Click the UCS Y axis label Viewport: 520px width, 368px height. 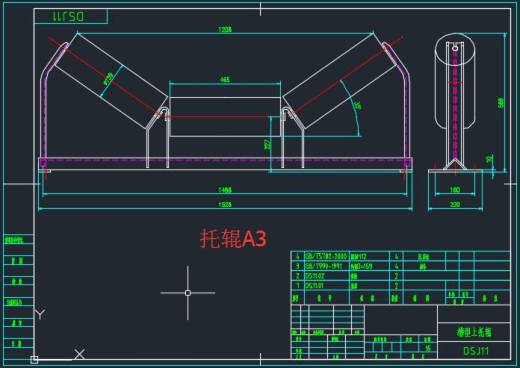pos(40,314)
